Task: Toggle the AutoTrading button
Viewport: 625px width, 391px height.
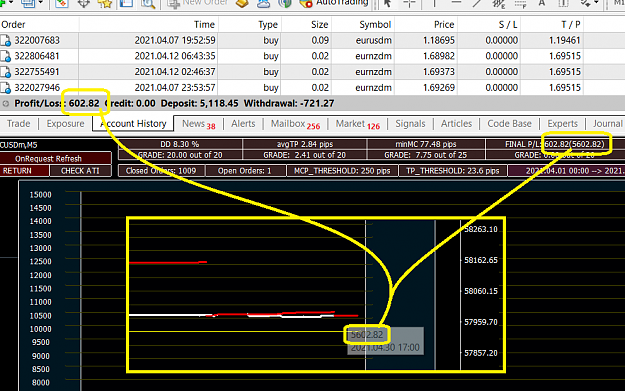Action: pyautogui.click(x=334, y=3)
